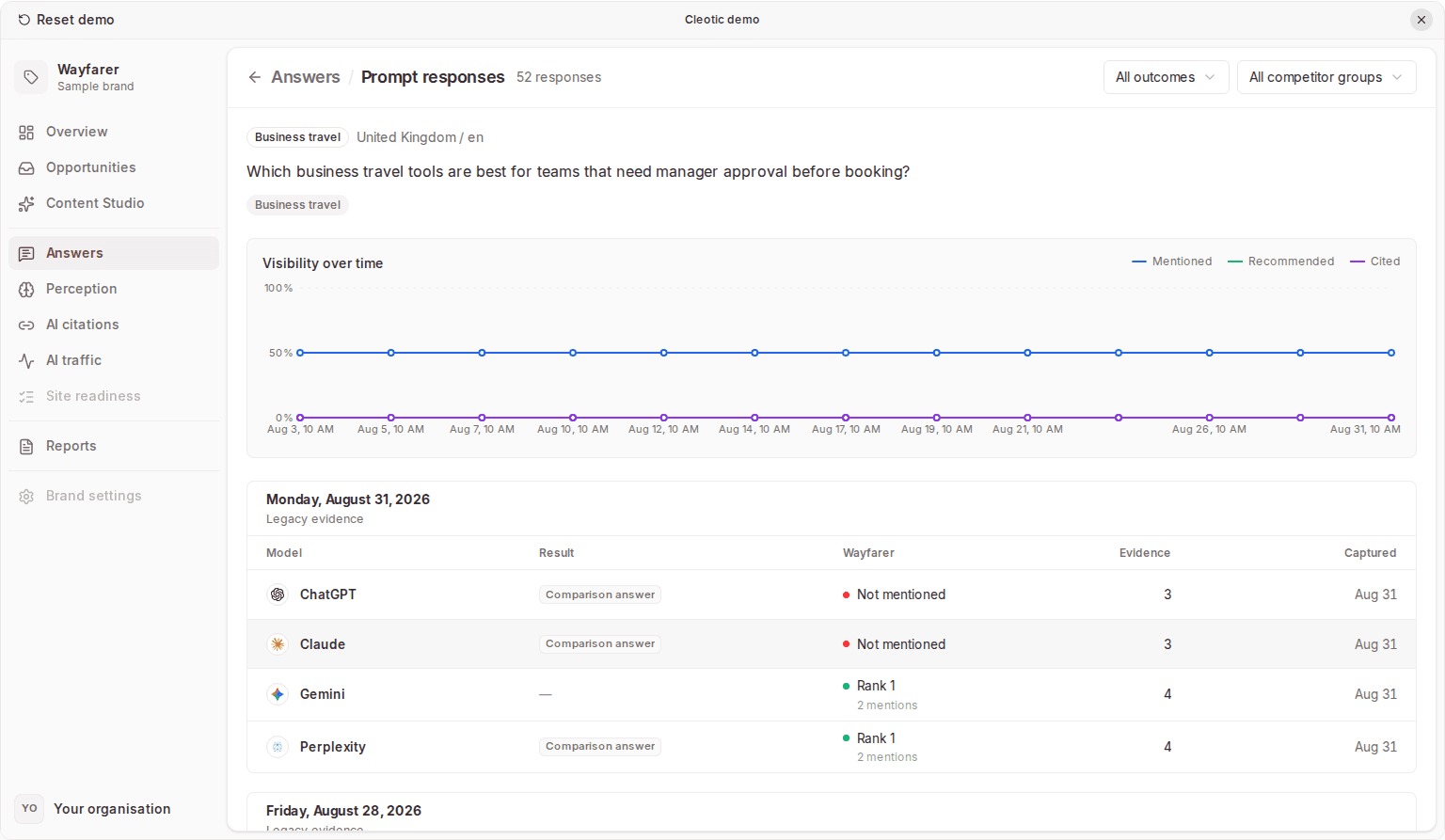Open the Perception page
Screen dimensions: 1445x840
coord(113,290)
